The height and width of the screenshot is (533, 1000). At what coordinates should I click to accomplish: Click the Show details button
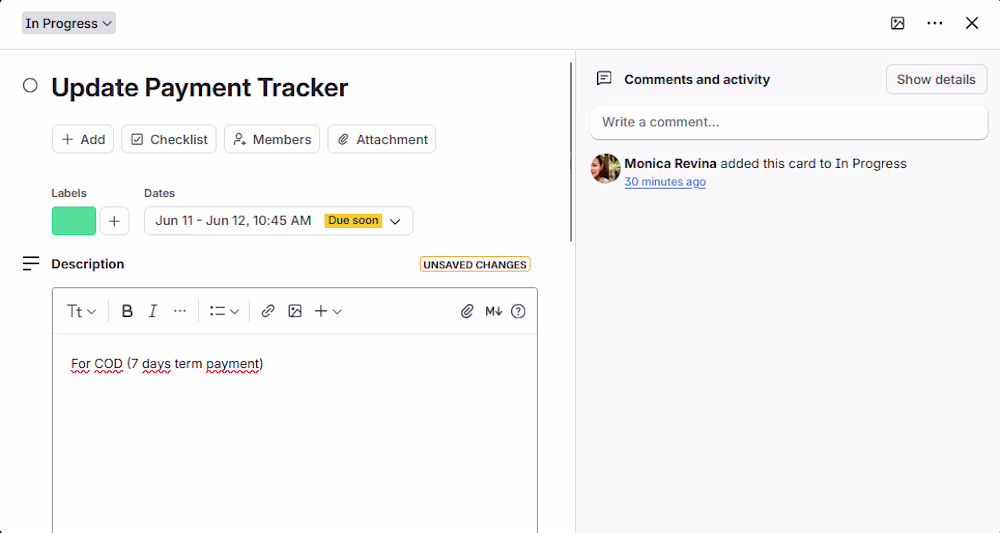(936, 80)
